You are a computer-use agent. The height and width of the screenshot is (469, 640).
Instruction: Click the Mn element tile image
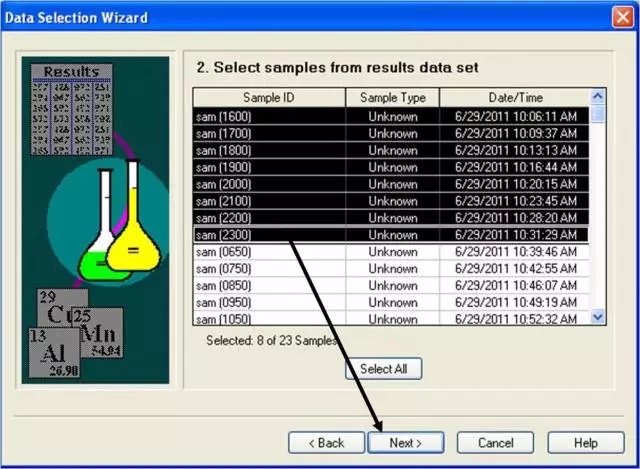click(98, 331)
